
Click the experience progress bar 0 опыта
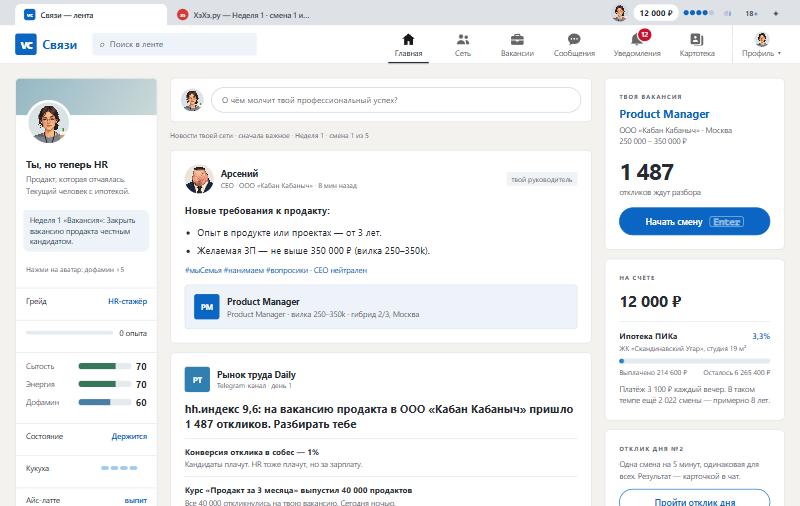coord(69,333)
